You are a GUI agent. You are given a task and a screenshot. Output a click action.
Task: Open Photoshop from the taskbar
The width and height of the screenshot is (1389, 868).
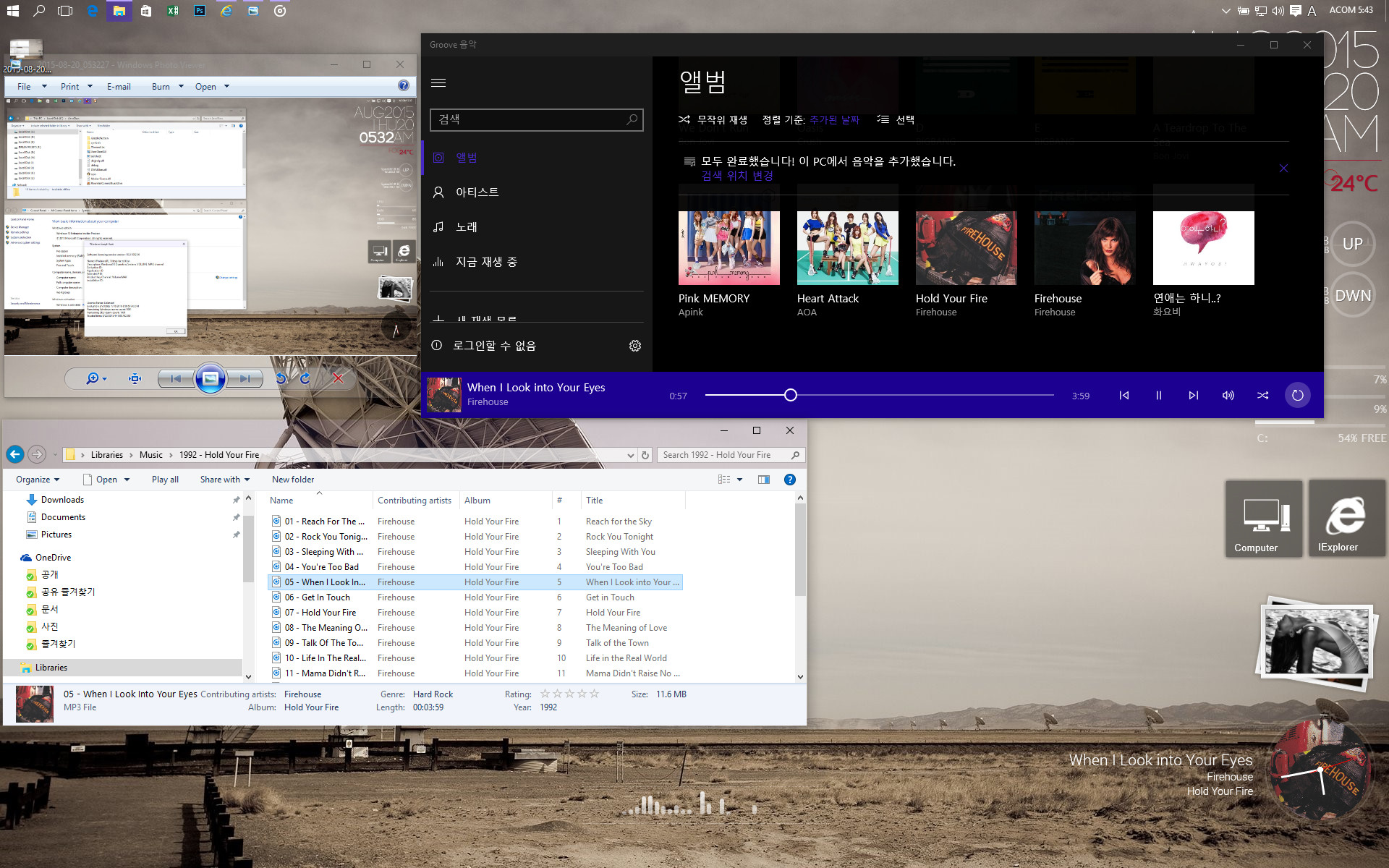click(x=200, y=11)
